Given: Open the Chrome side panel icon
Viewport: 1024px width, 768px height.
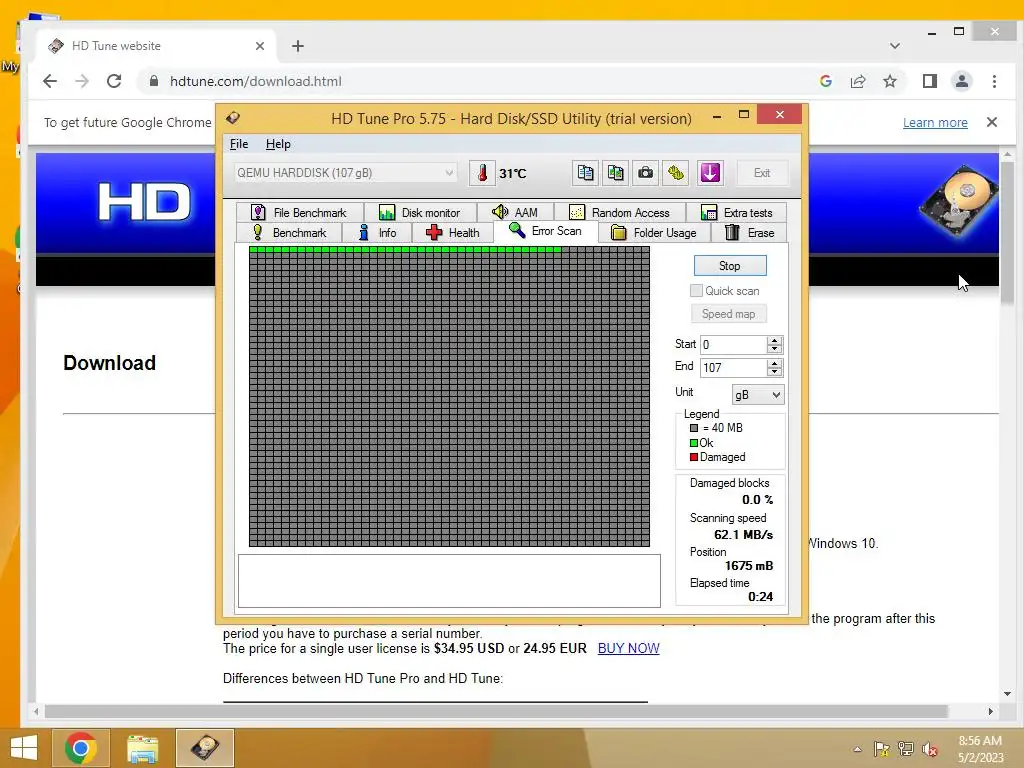Looking at the screenshot, I should (929, 81).
